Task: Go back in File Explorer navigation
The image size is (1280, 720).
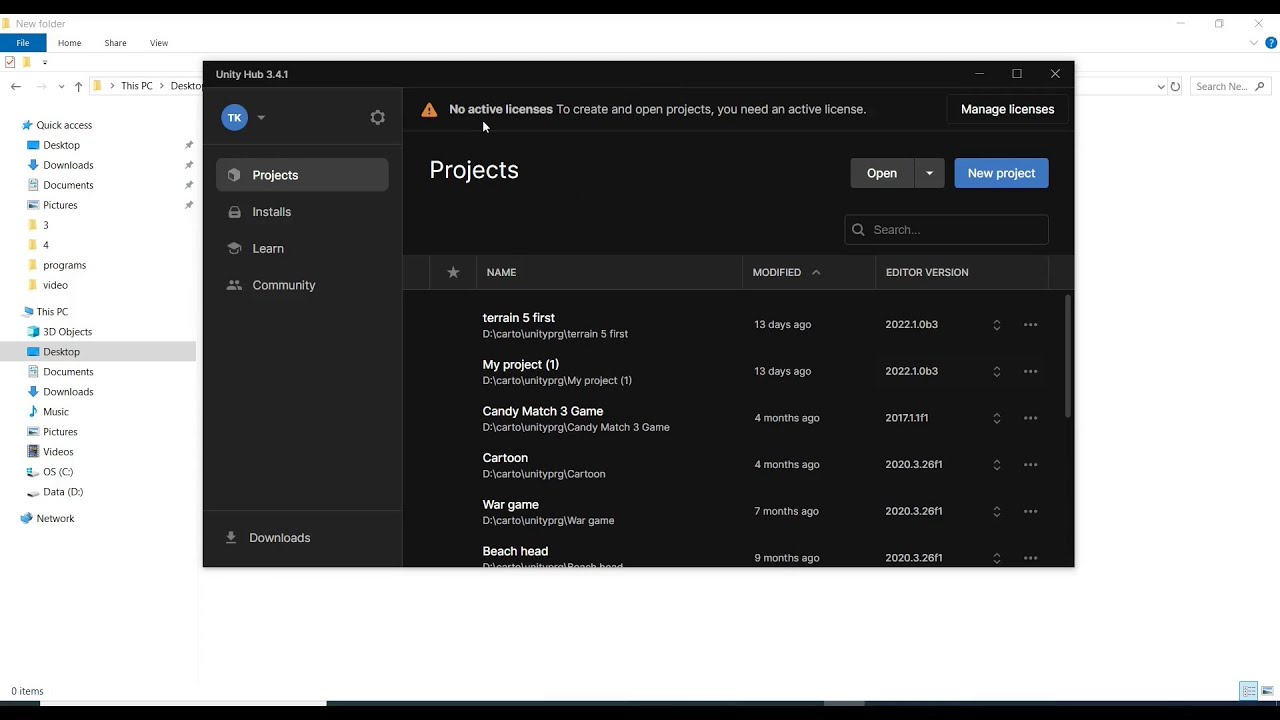Action: point(16,86)
